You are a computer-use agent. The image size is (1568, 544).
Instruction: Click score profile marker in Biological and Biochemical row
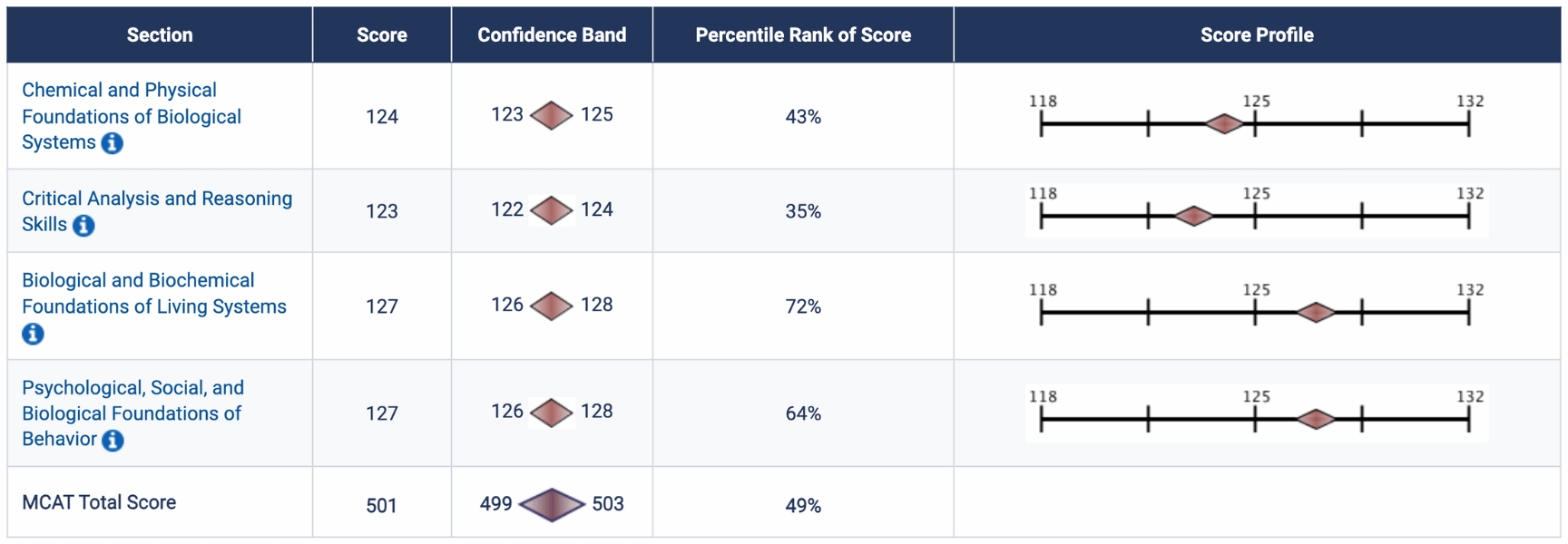[x=1316, y=313]
